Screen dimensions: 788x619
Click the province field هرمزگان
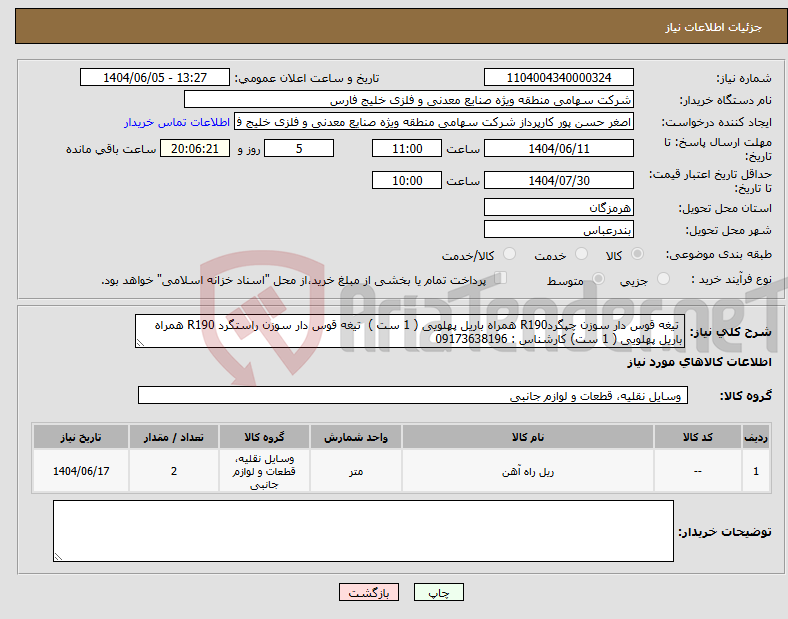coord(559,207)
